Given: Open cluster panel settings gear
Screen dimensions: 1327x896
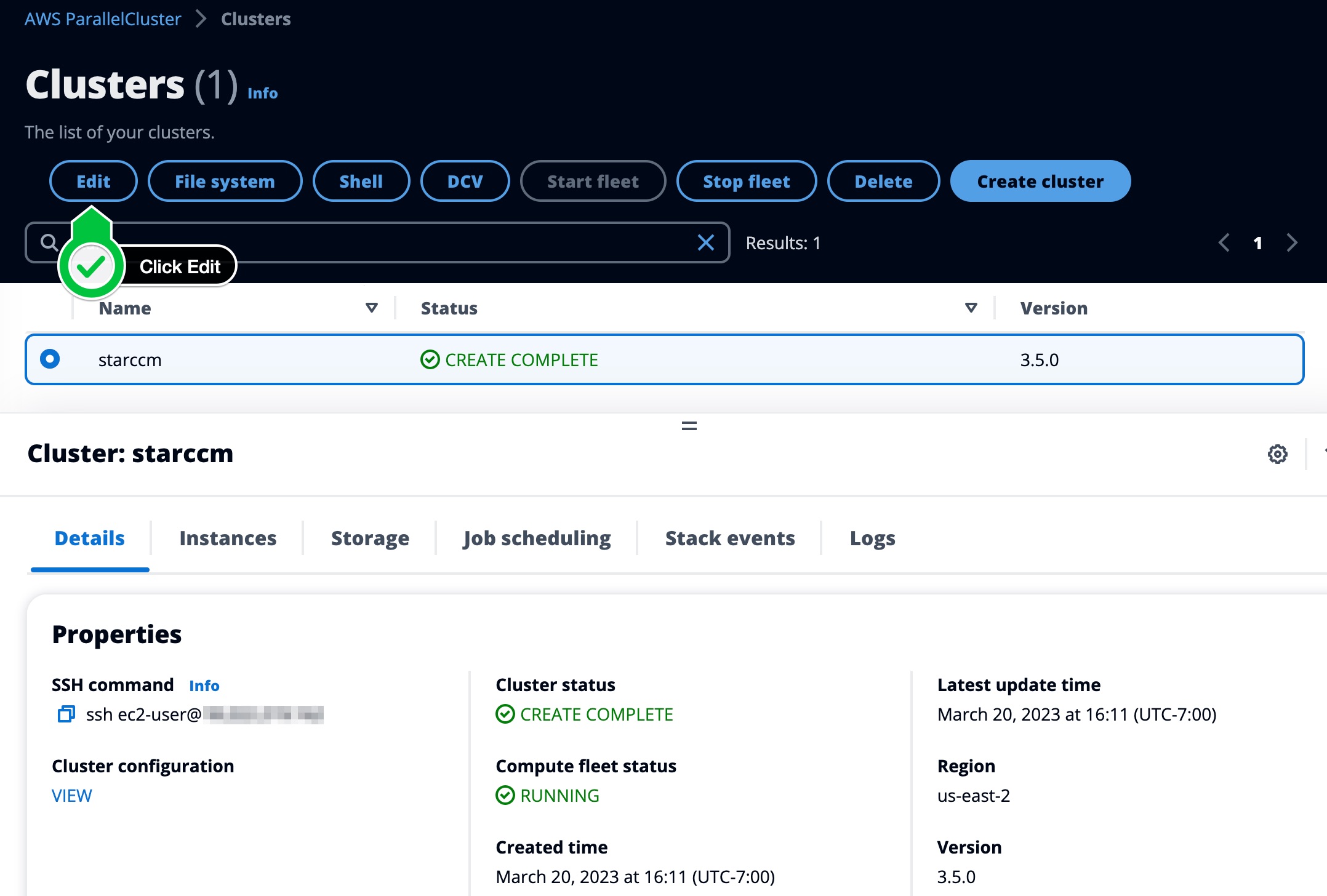Looking at the screenshot, I should [x=1278, y=454].
